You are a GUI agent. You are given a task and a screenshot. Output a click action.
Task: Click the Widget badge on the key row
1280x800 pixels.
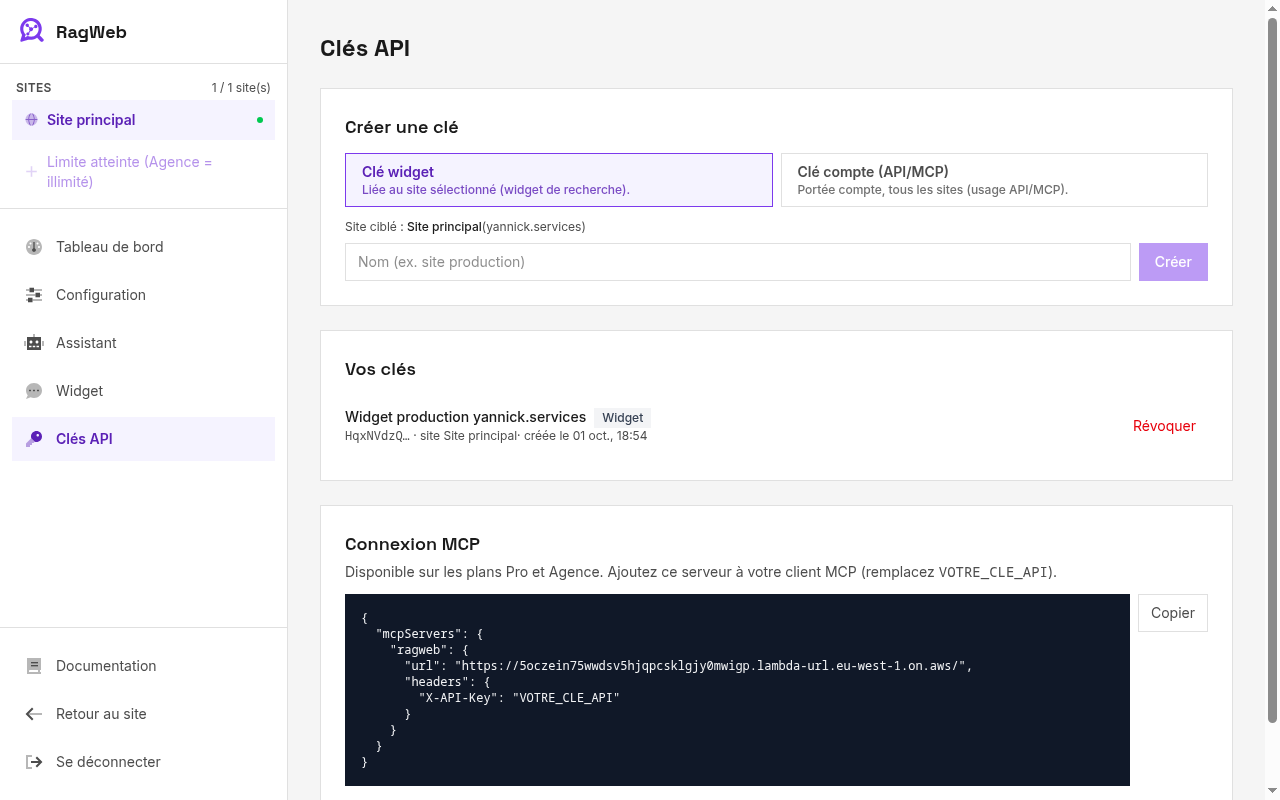point(622,418)
